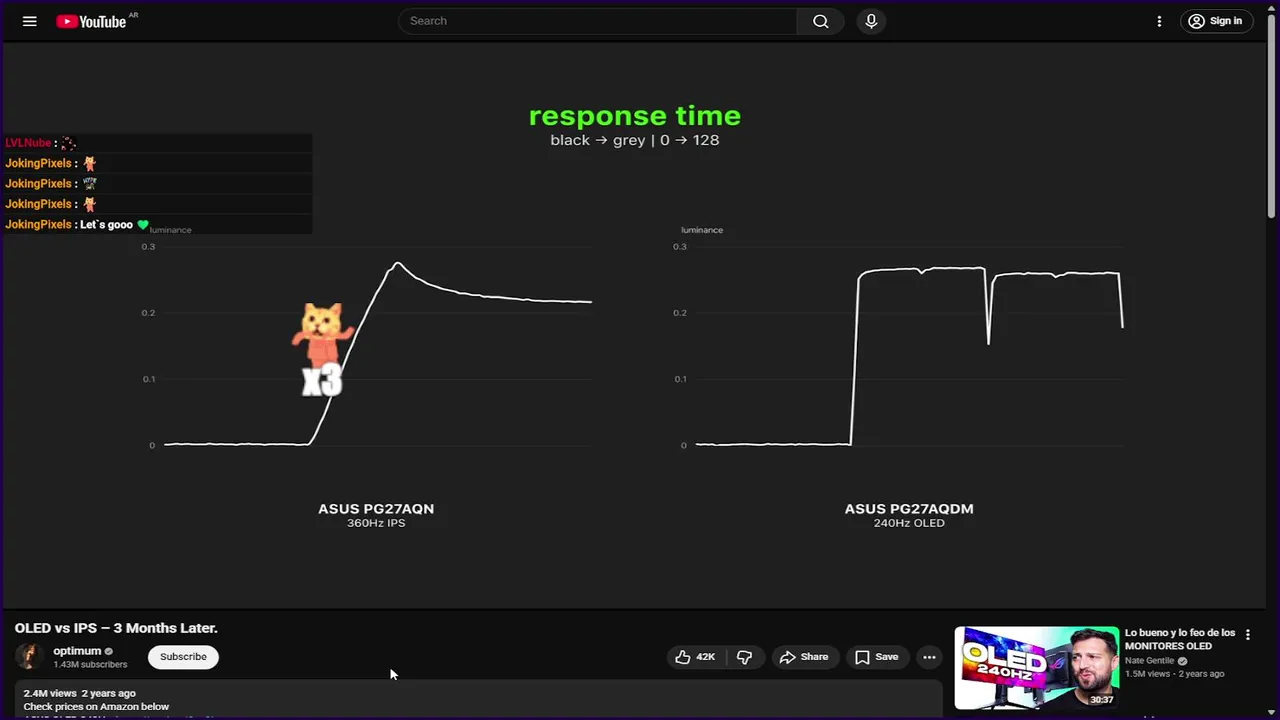This screenshot has height=720, width=1280.
Task: Open 'Lo bueno y lo feo' video title
Action: click(1180, 639)
